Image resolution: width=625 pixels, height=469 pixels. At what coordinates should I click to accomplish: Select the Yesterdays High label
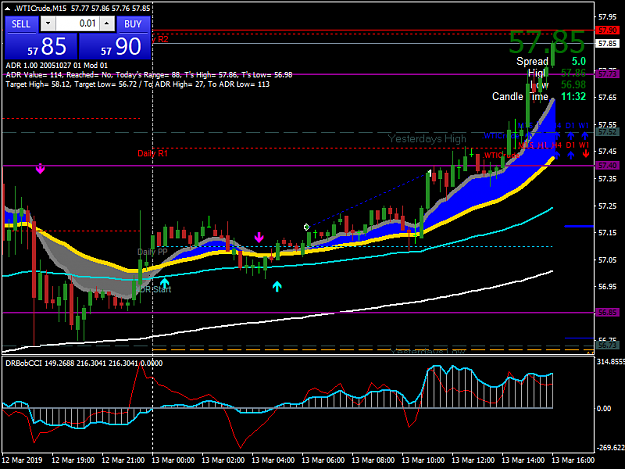tap(427, 139)
